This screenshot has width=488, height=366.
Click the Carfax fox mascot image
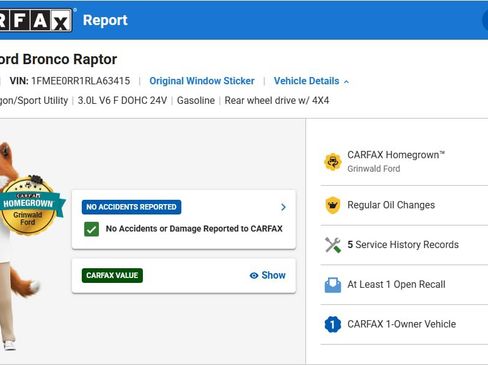pyautogui.click(x=20, y=246)
